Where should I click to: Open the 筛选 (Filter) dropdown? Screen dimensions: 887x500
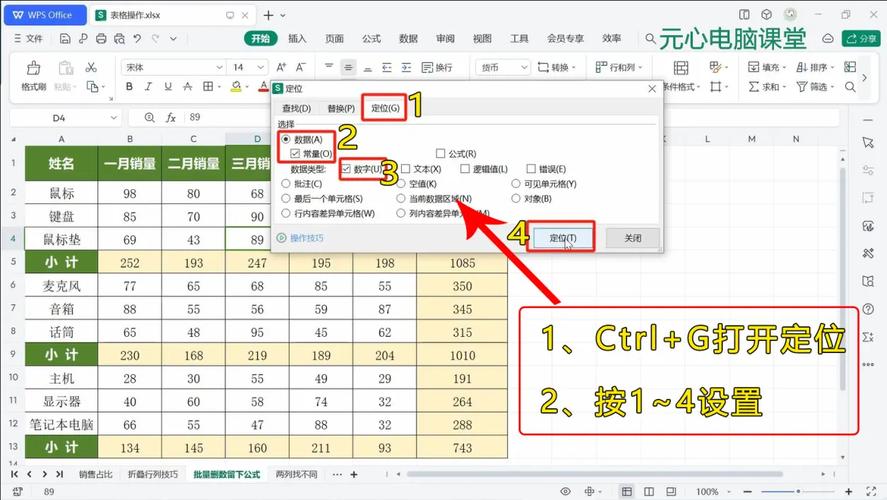pyautogui.click(x=815, y=87)
